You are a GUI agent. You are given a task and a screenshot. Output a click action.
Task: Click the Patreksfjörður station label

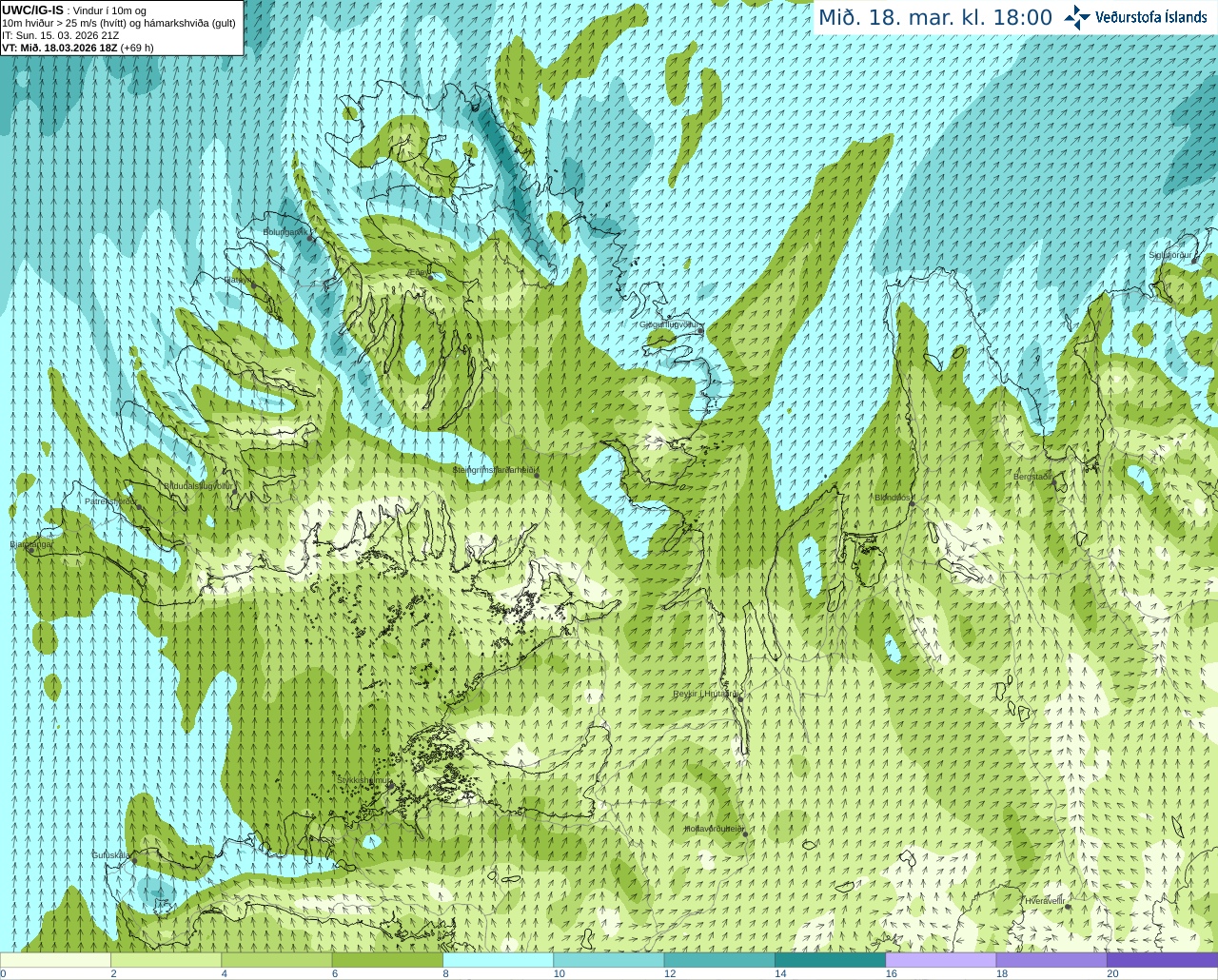pos(110,501)
